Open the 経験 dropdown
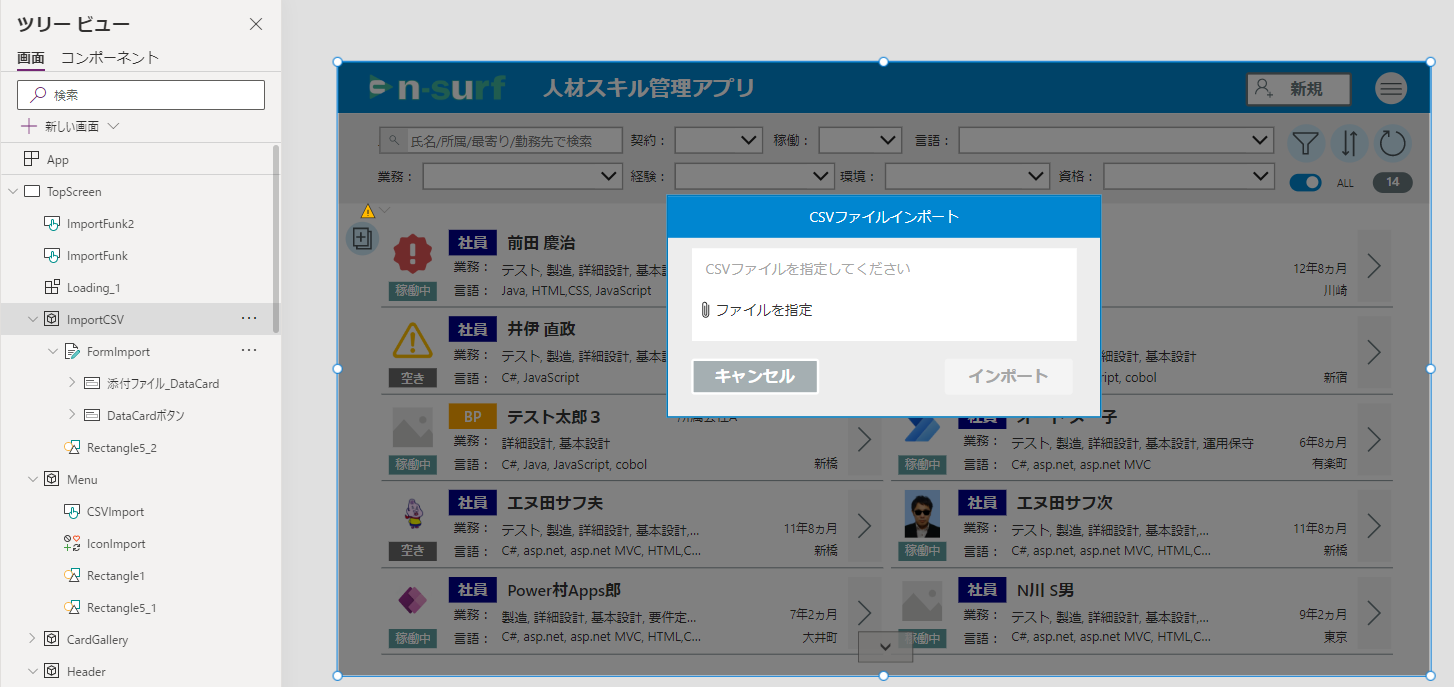Image resolution: width=1454 pixels, height=687 pixels. [754, 176]
